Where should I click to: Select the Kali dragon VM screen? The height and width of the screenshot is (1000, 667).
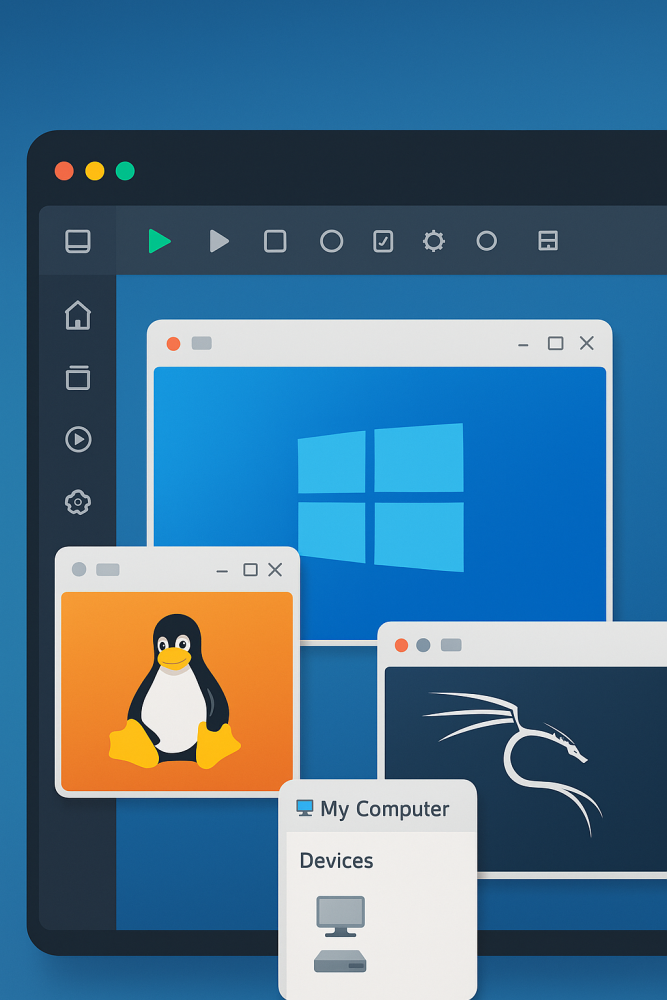coord(526,768)
